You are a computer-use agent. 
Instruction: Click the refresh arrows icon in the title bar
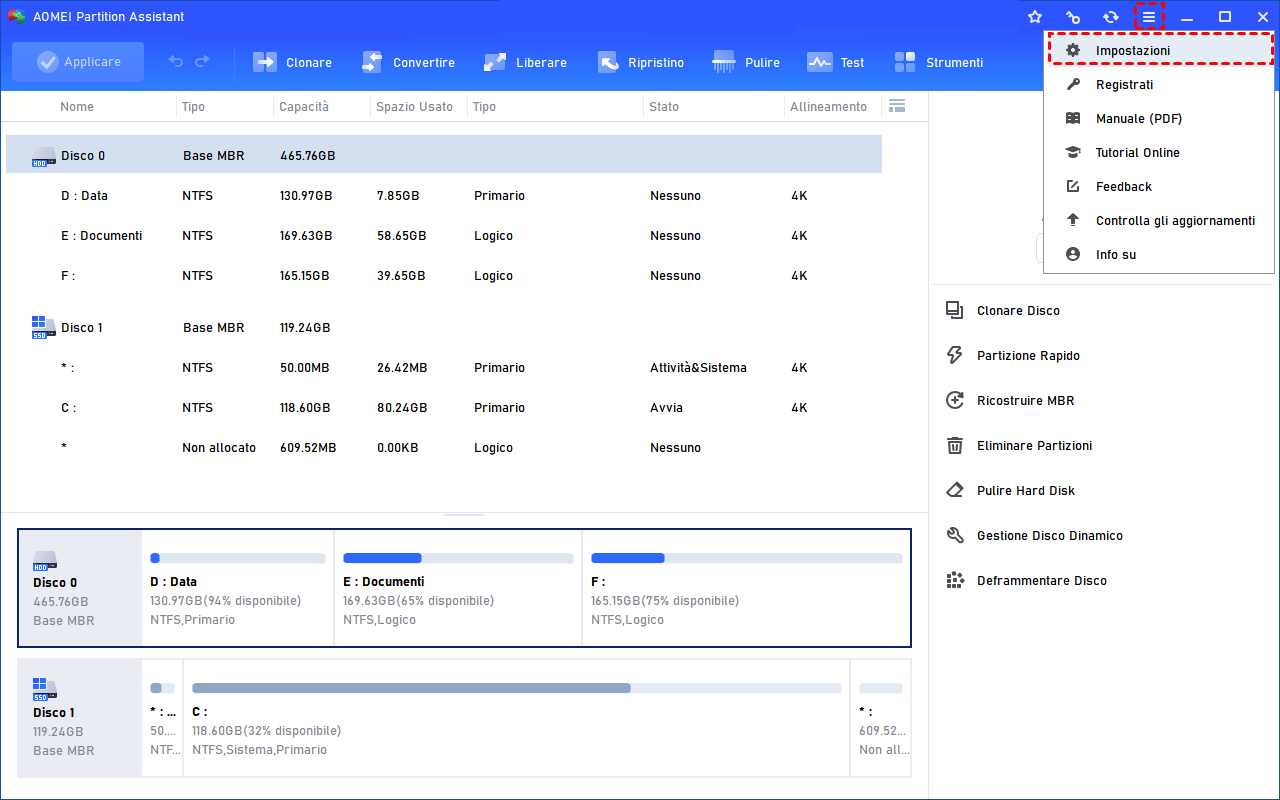1111,17
